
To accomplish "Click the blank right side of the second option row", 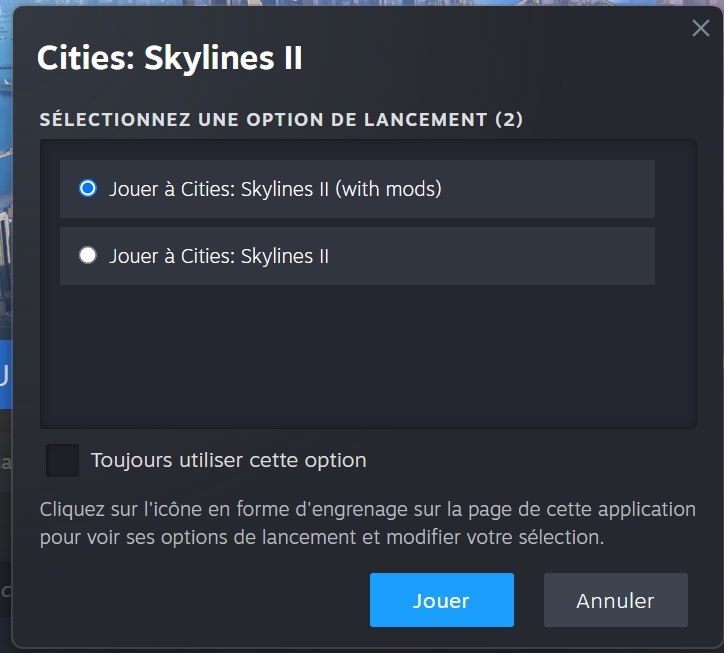I will click(500, 257).
